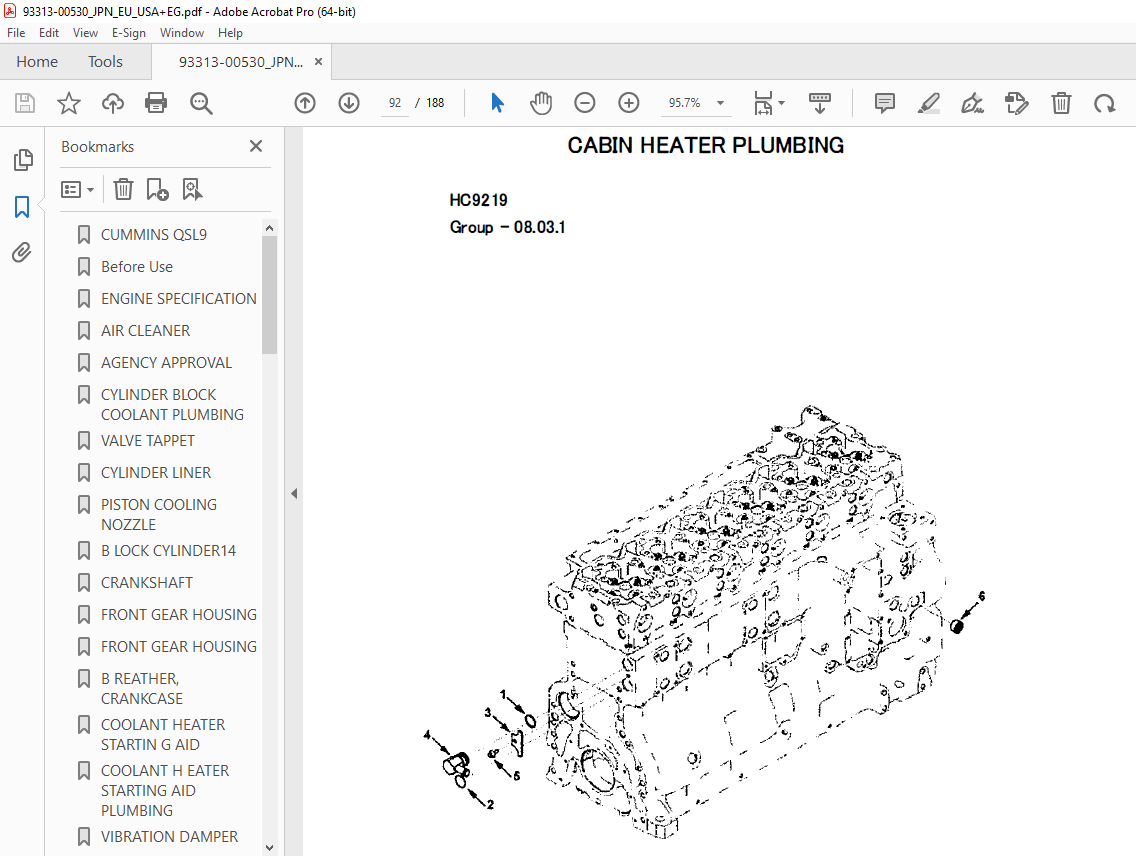Open the View menu
The height and width of the screenshot is (856, 1136).
click(x=85, y=33)
